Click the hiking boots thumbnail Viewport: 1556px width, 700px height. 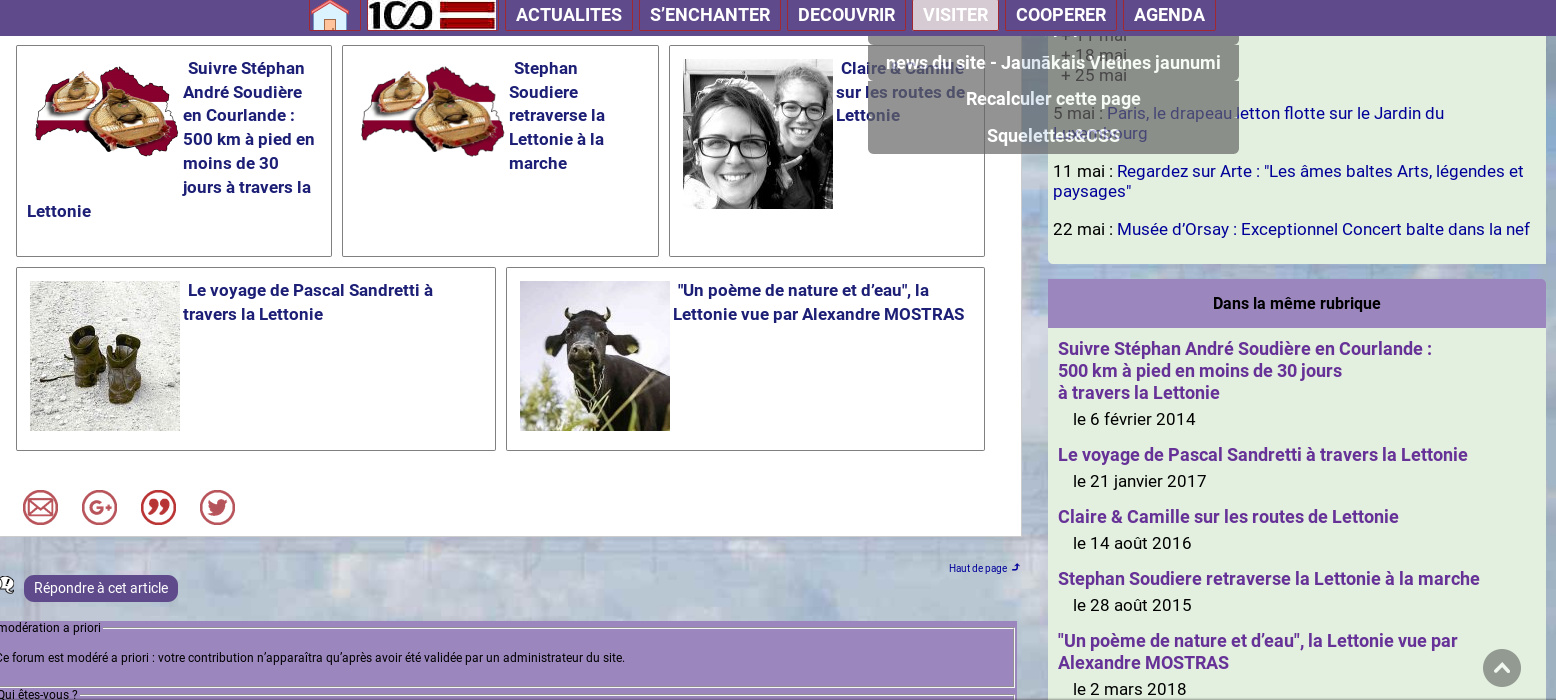(x=105, y=356)
